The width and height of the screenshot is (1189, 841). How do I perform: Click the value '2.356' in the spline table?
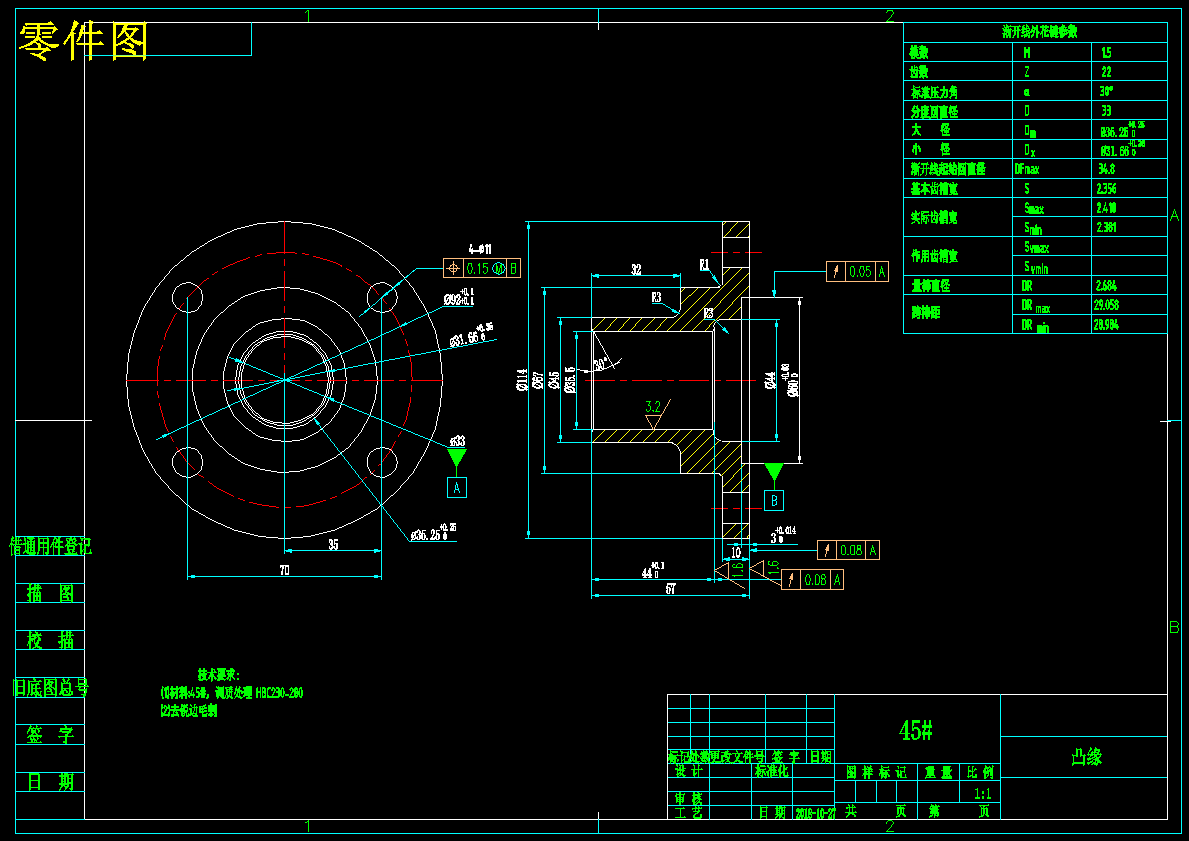1106,189
